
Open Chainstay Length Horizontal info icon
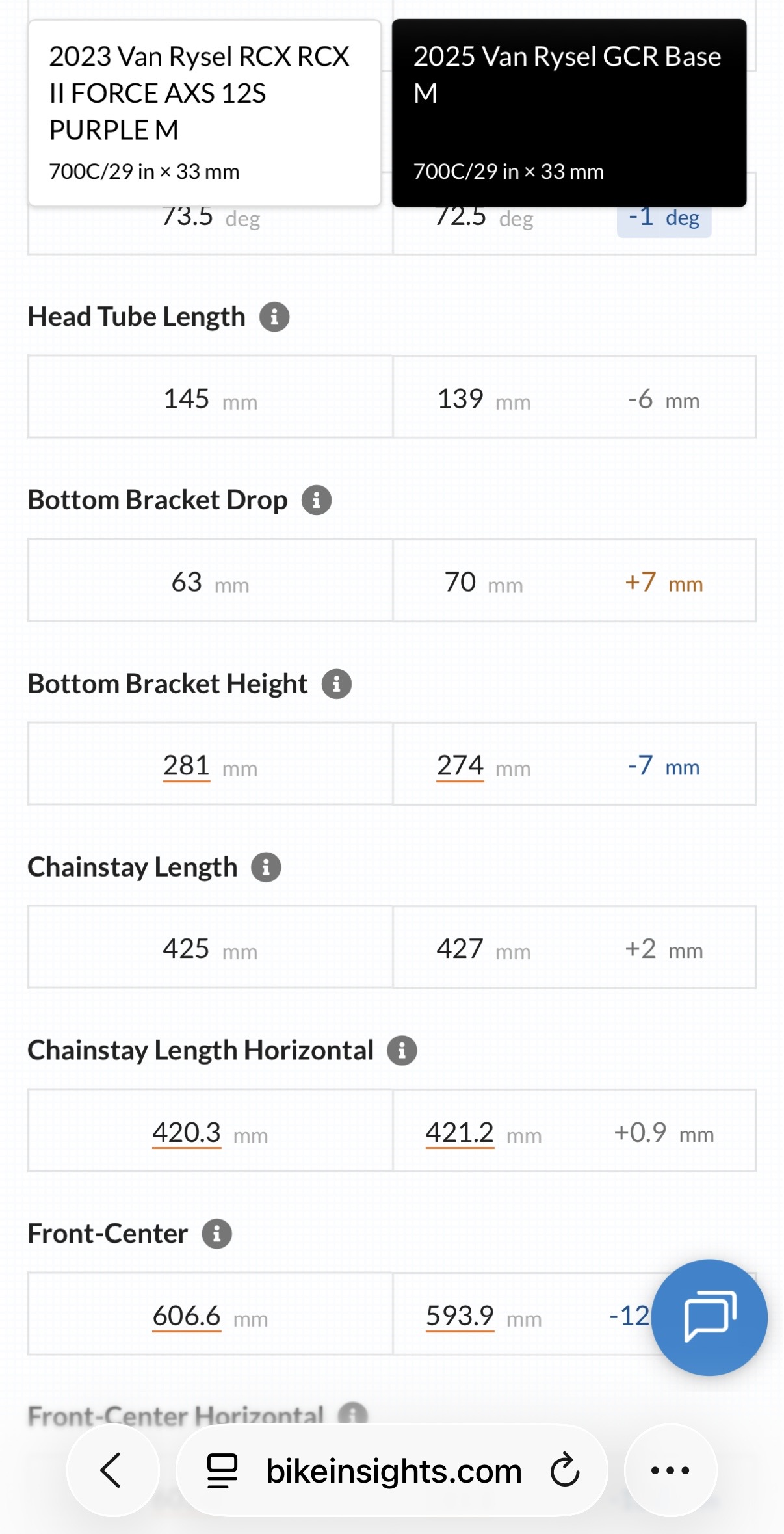coord(402,1051)
